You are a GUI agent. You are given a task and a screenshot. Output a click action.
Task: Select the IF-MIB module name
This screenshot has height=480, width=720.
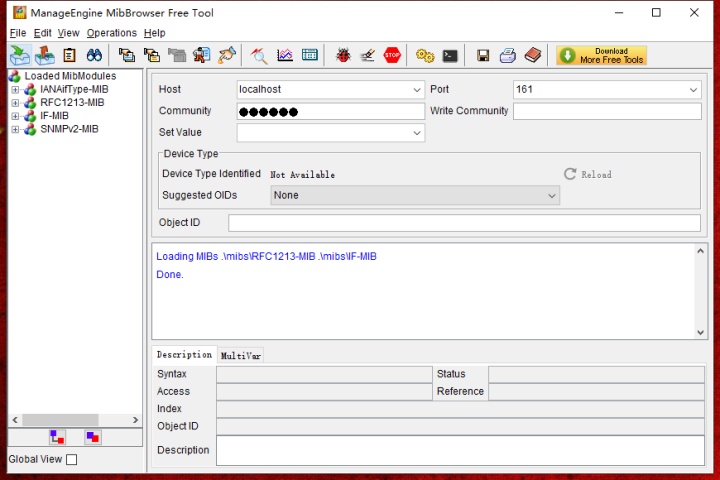click(x=54, y=116)
